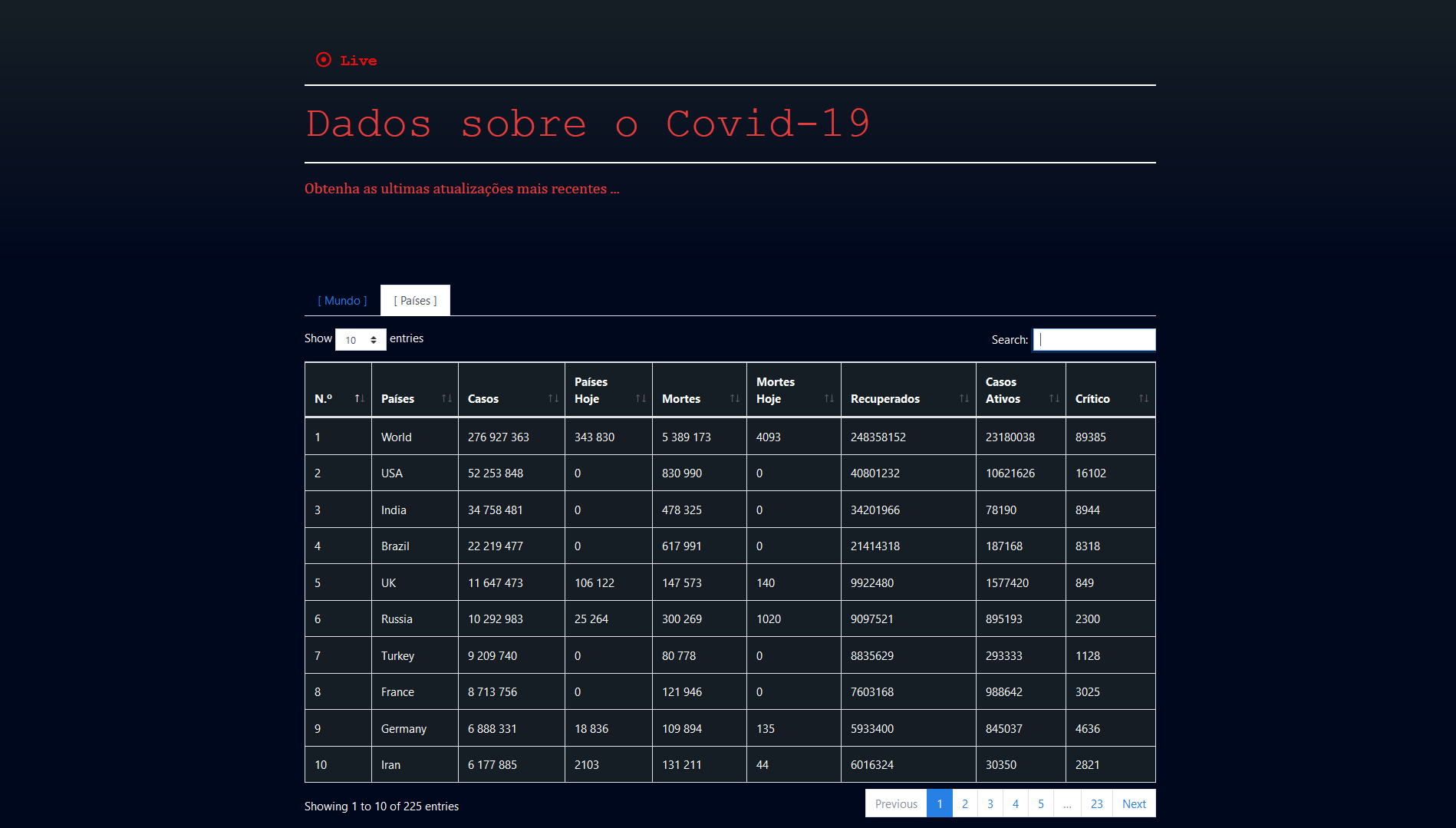Select the Brazil country cell

[x=415, y=546]
